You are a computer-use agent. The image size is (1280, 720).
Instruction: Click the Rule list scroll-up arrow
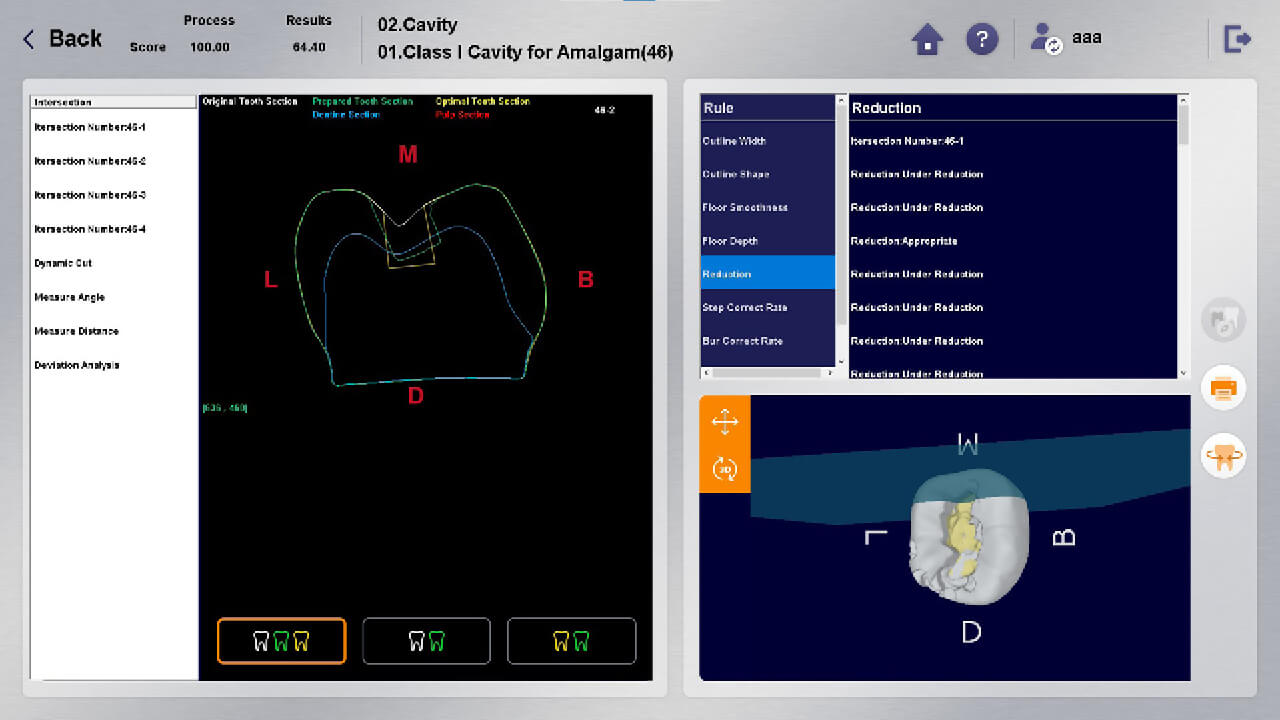click(841, 100)
